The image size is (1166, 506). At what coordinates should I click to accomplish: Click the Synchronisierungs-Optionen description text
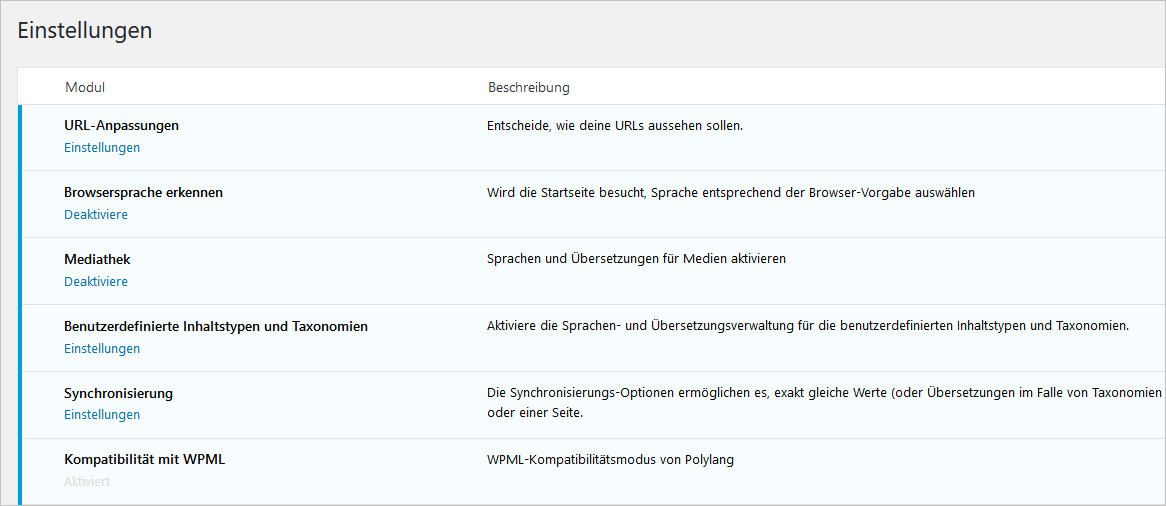click(825, 403)
